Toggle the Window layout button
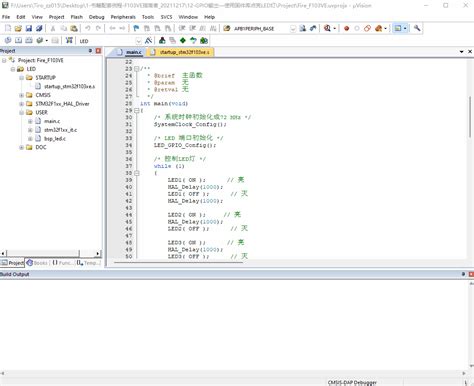Image resolution: width=474 pixels, height=386 pixels. click(x=398, y=28)
